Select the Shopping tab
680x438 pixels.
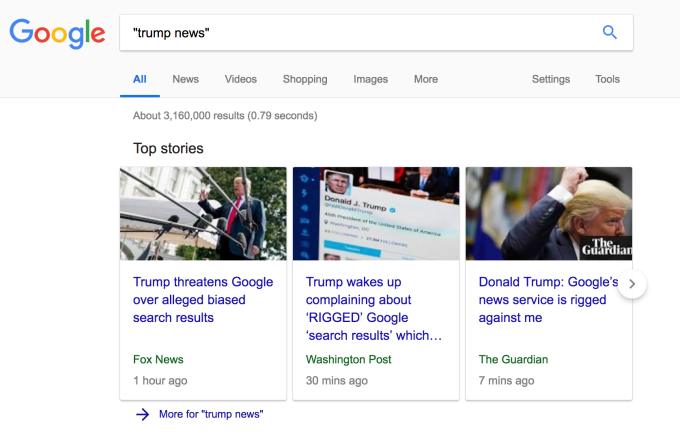click(x=304, y=79)
